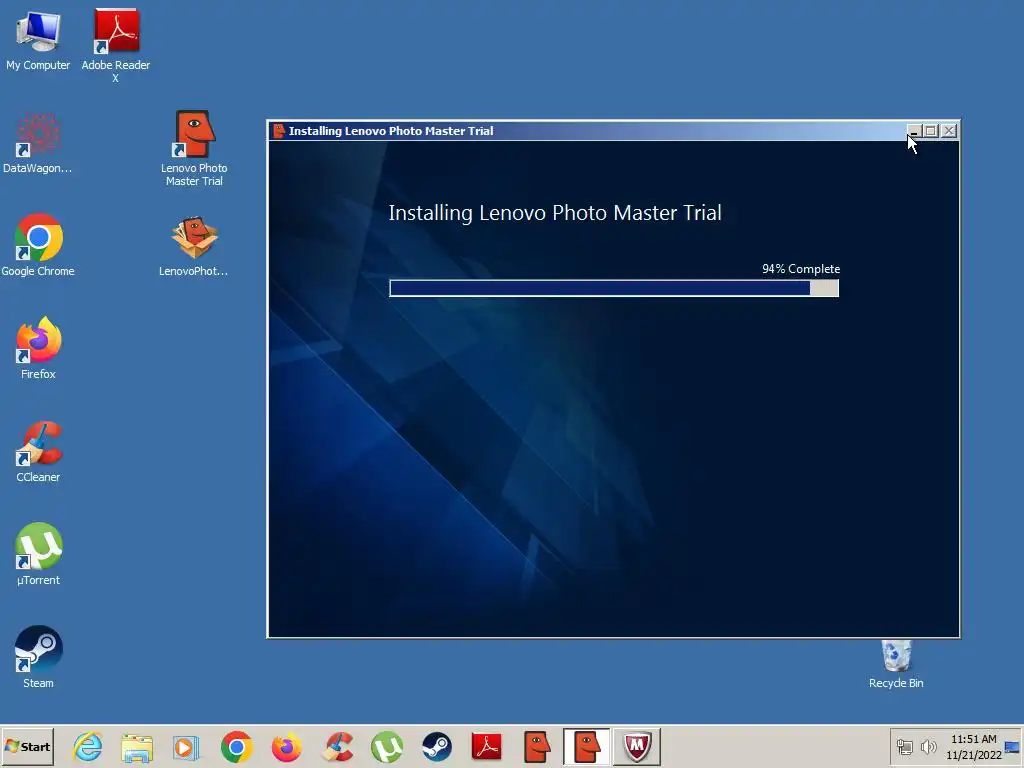1024x768 pixels.
Task: Select the DataWagon desktop shortcut
Action: (38, 143)
